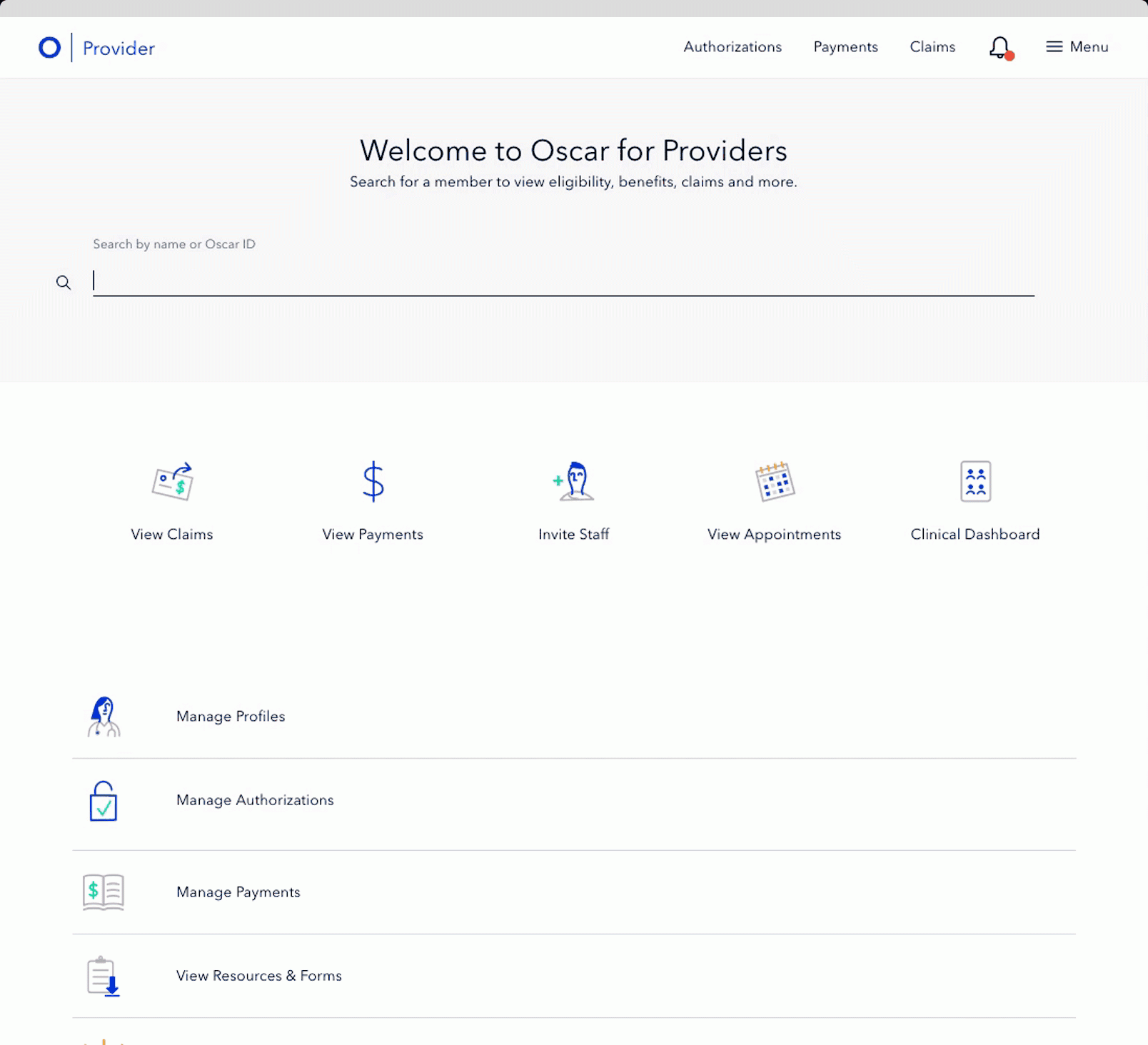Open the hamburger Menu
The height and width of the screenshot is (1045, 1148).
(x=1077, y=46)
